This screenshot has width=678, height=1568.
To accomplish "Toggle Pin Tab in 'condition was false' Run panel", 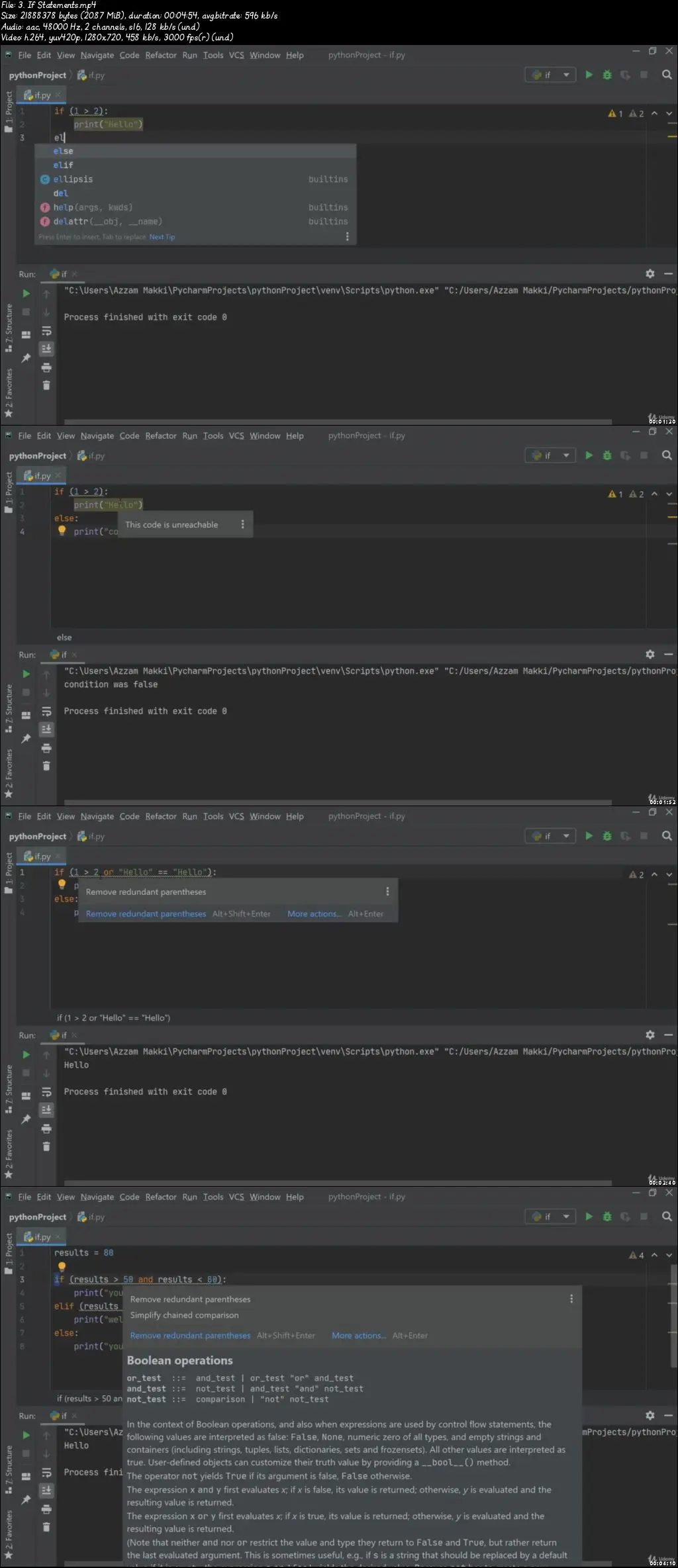I will tap(26, 739).
